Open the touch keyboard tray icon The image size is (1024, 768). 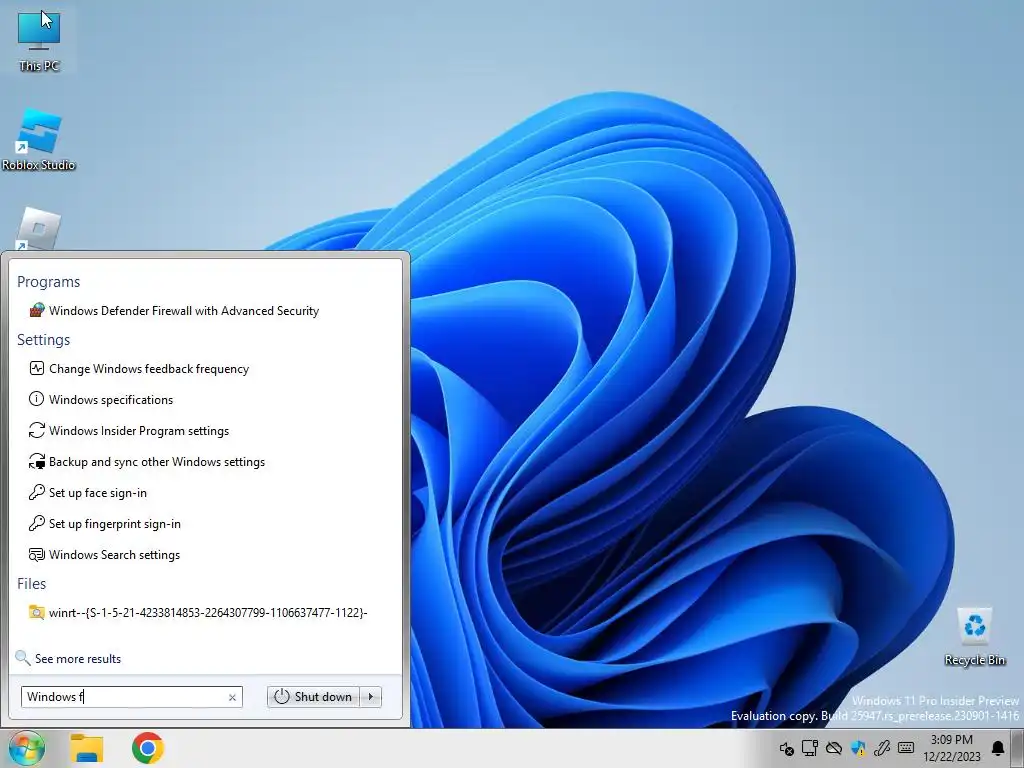[906, 748]
